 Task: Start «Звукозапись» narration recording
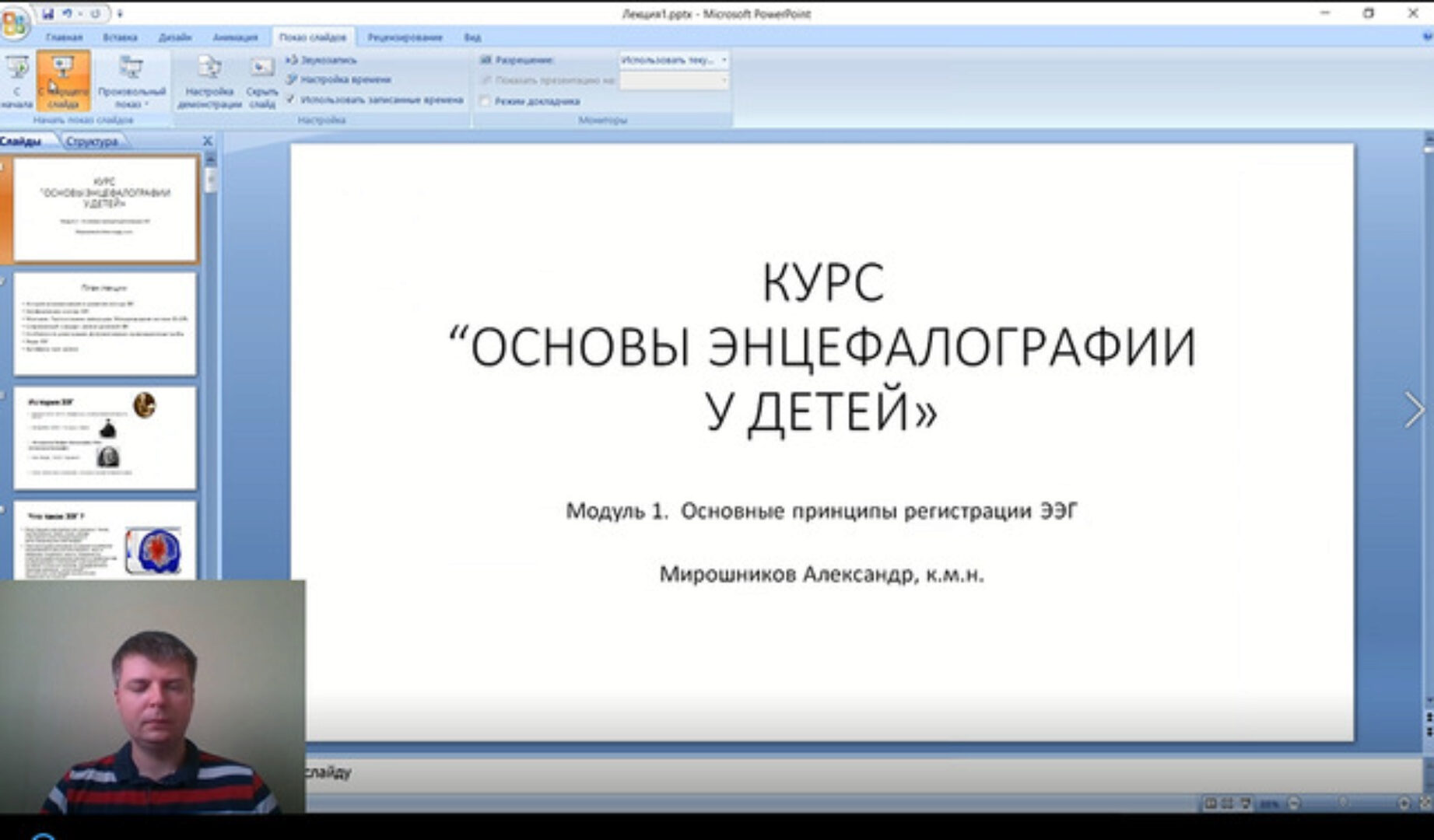[321, 59]
